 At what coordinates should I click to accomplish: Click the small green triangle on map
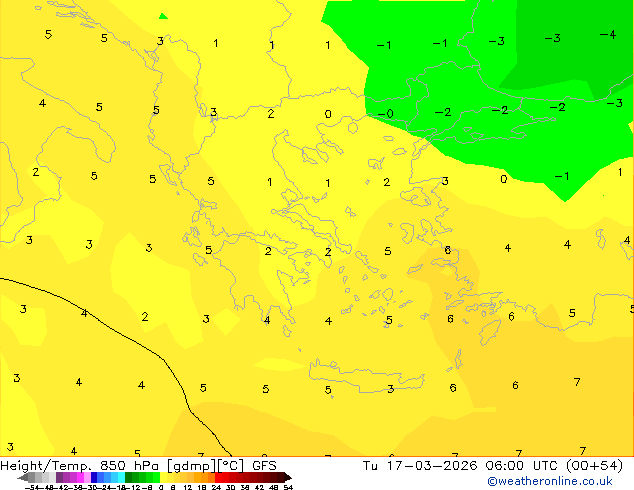(163, 16)
